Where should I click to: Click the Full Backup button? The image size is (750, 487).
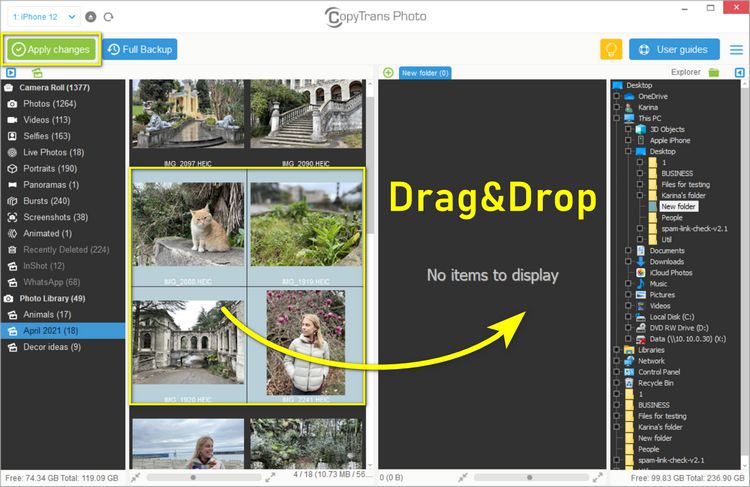pos(140,49)
